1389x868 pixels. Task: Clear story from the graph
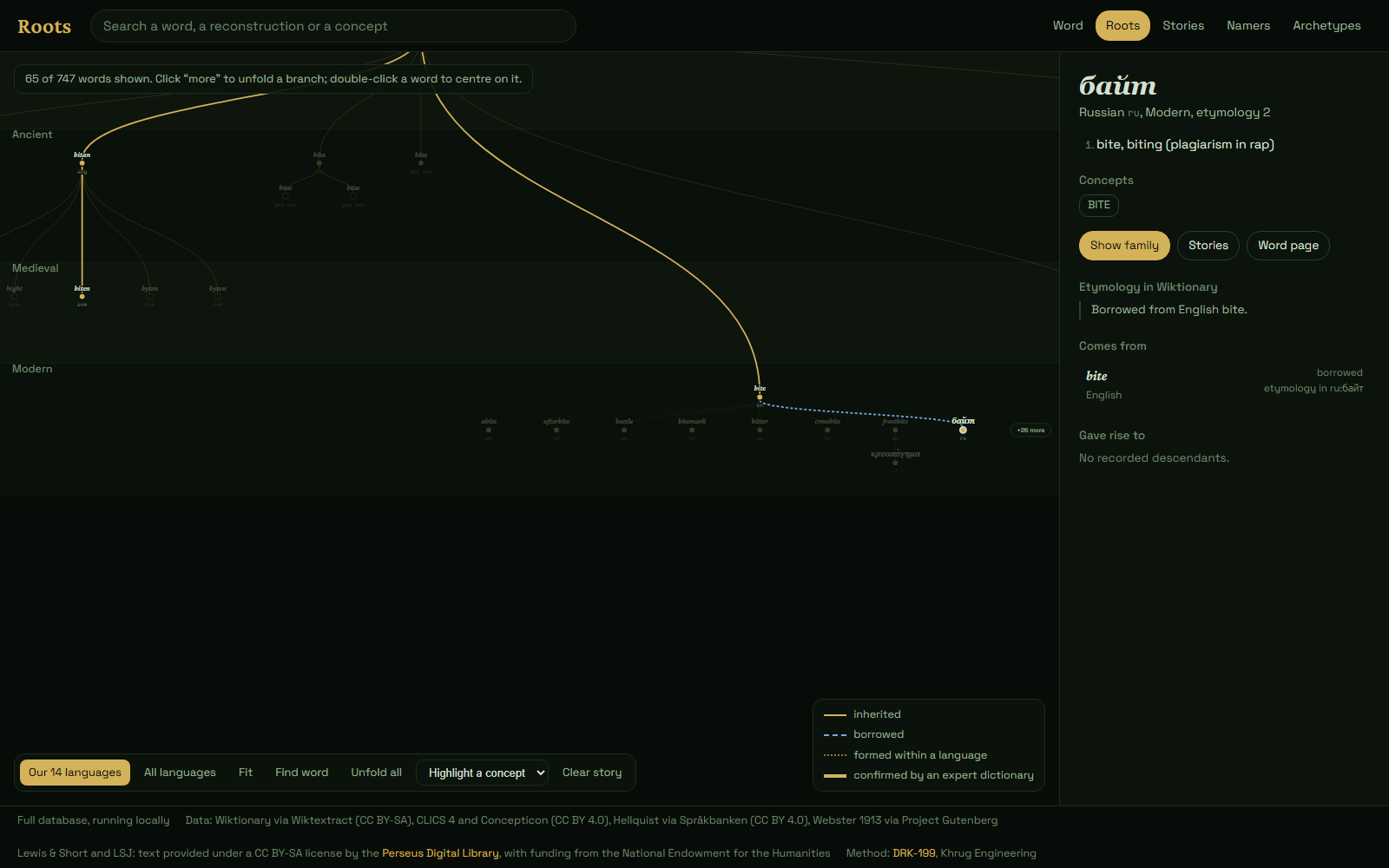592,773
